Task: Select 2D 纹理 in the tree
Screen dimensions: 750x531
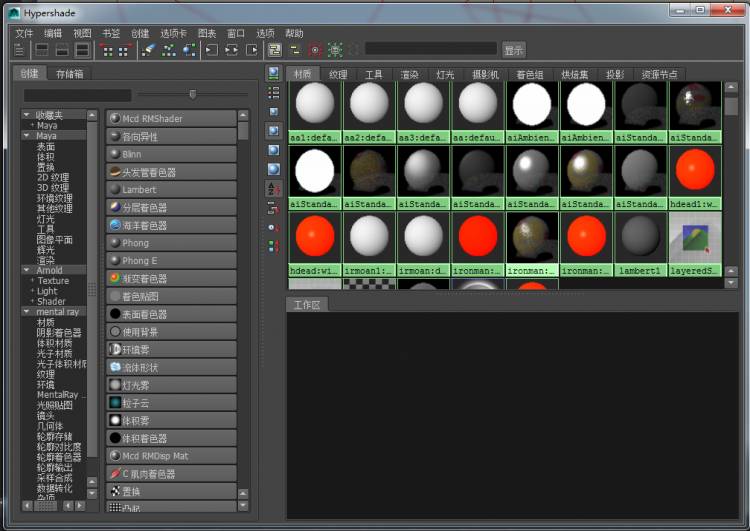Action: pos(53,177)
